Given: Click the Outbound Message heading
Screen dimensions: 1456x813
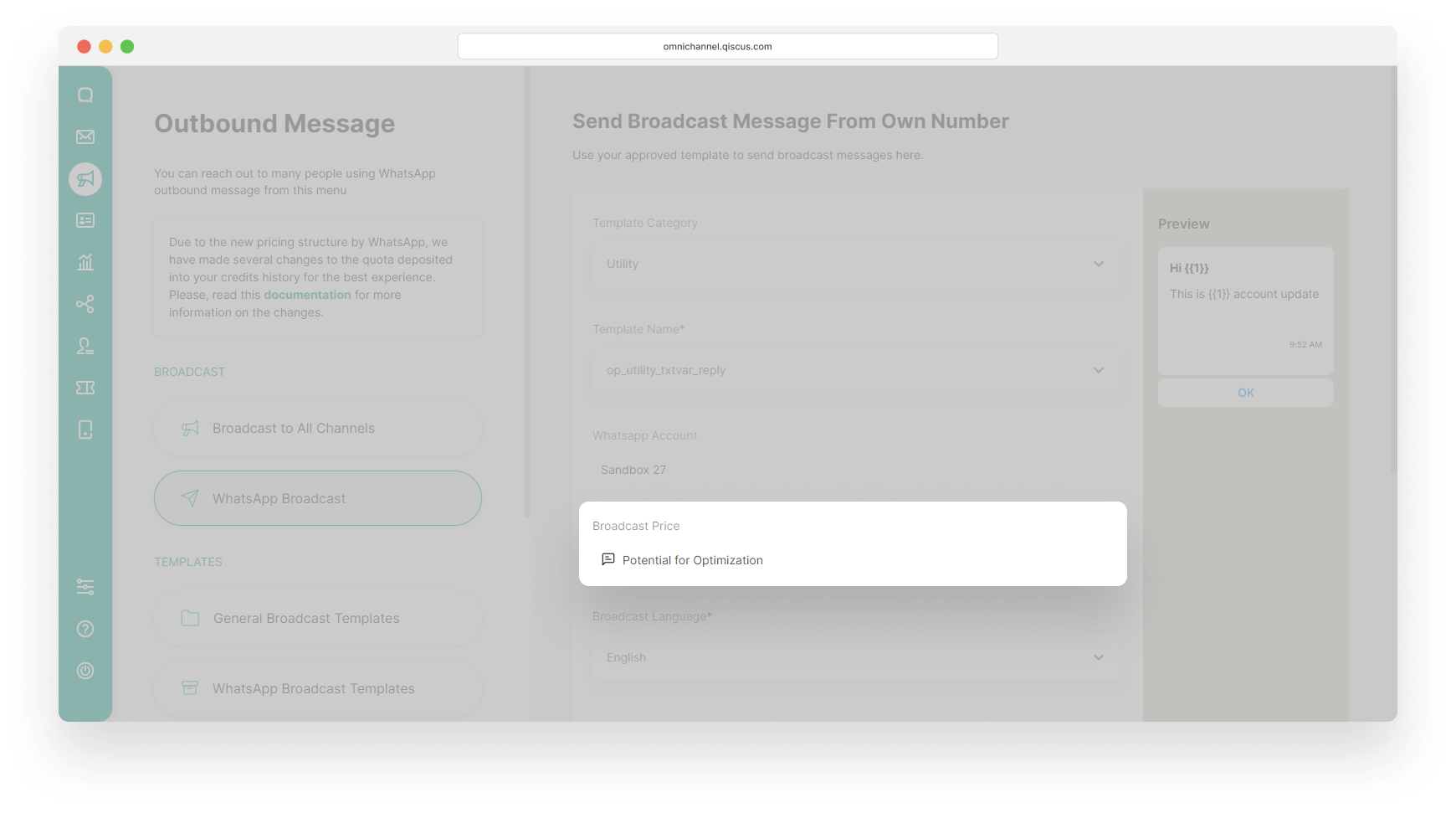Looking at the screenshot, I should [274, 123].
